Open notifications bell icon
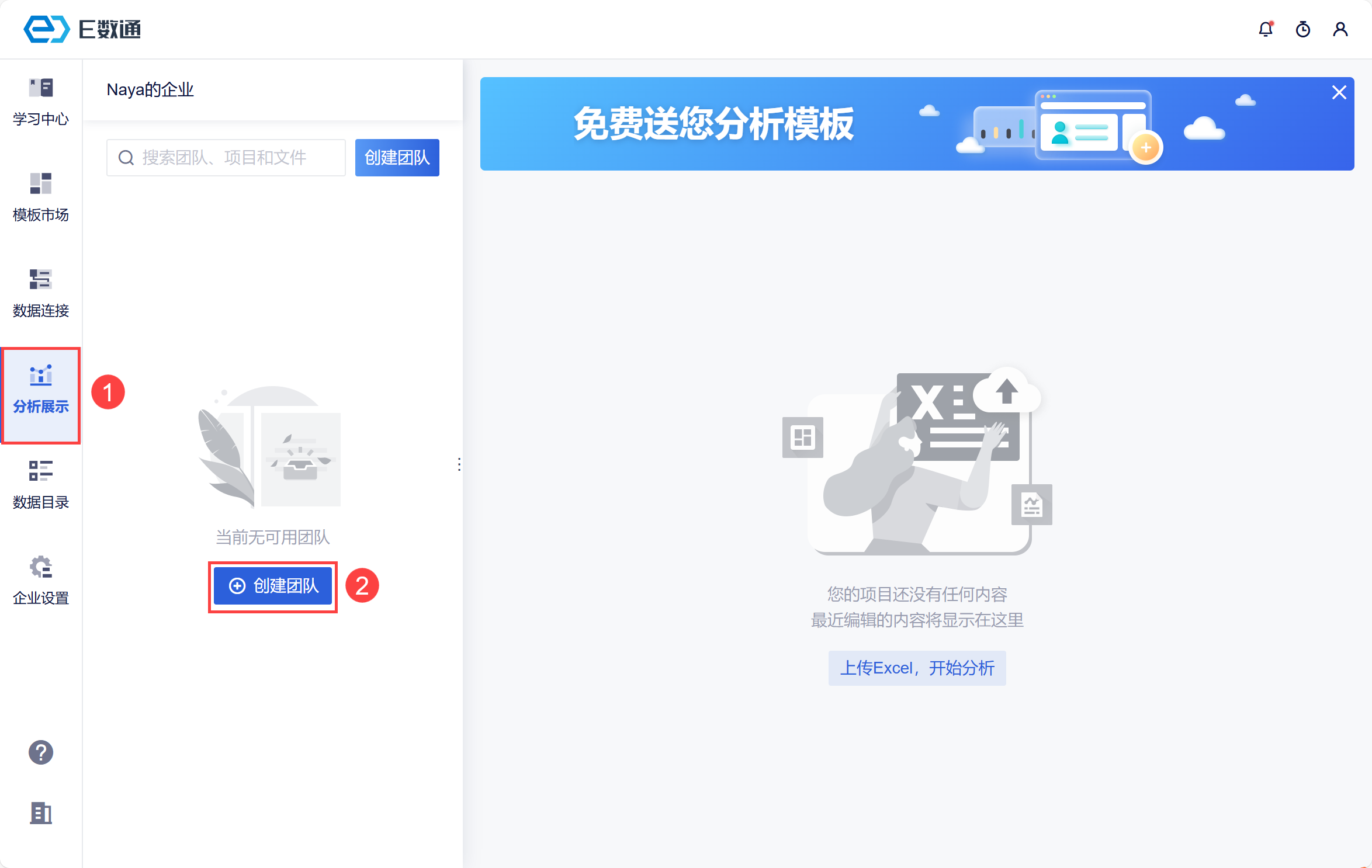Viewport: 1372px width, 868px height. click(1265, 29)
